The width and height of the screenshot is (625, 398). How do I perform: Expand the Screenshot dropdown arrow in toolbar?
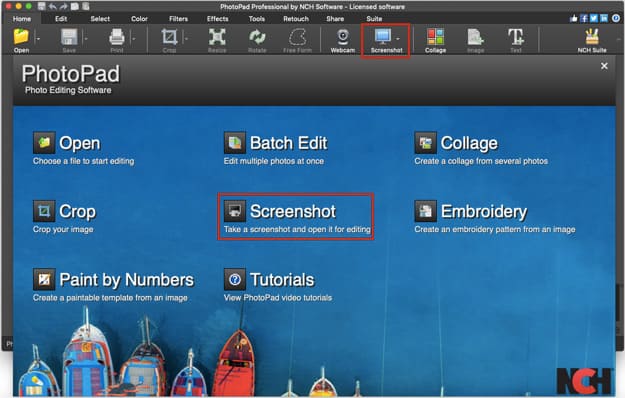tap(398, 39)
